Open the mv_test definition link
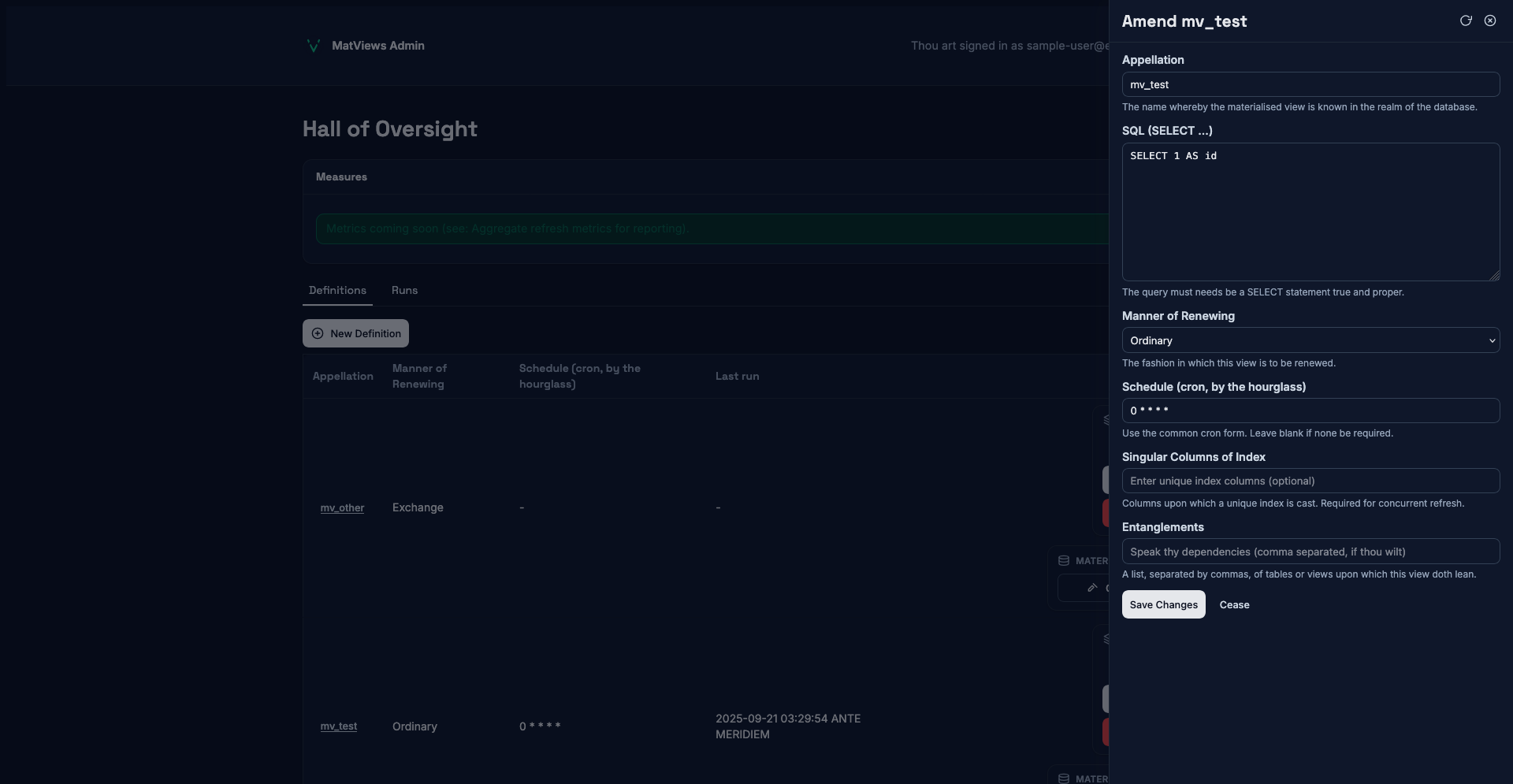 coord(338,726)
